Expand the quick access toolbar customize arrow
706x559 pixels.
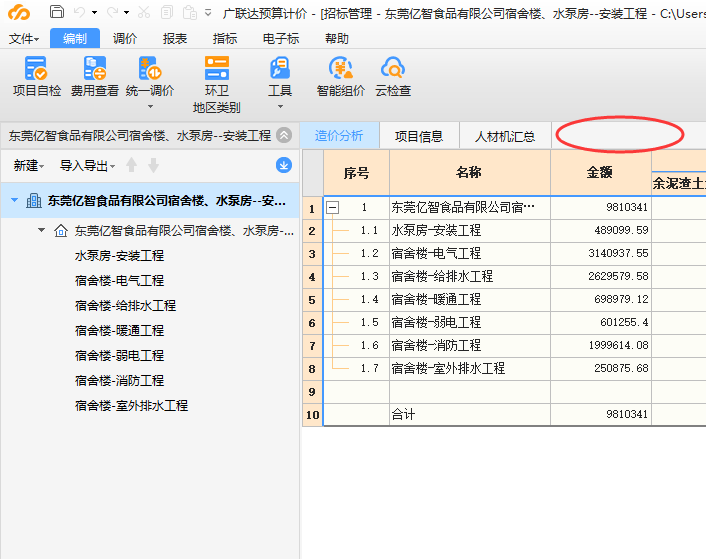pos(208,13)
